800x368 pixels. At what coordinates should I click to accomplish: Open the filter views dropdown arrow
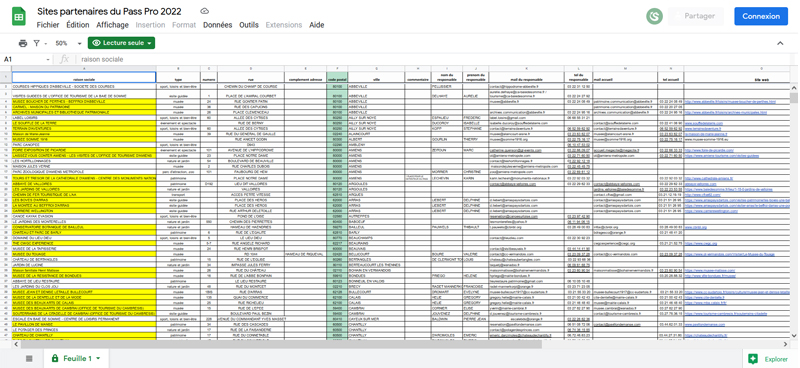pyautogui.click(x=45, y=44)
